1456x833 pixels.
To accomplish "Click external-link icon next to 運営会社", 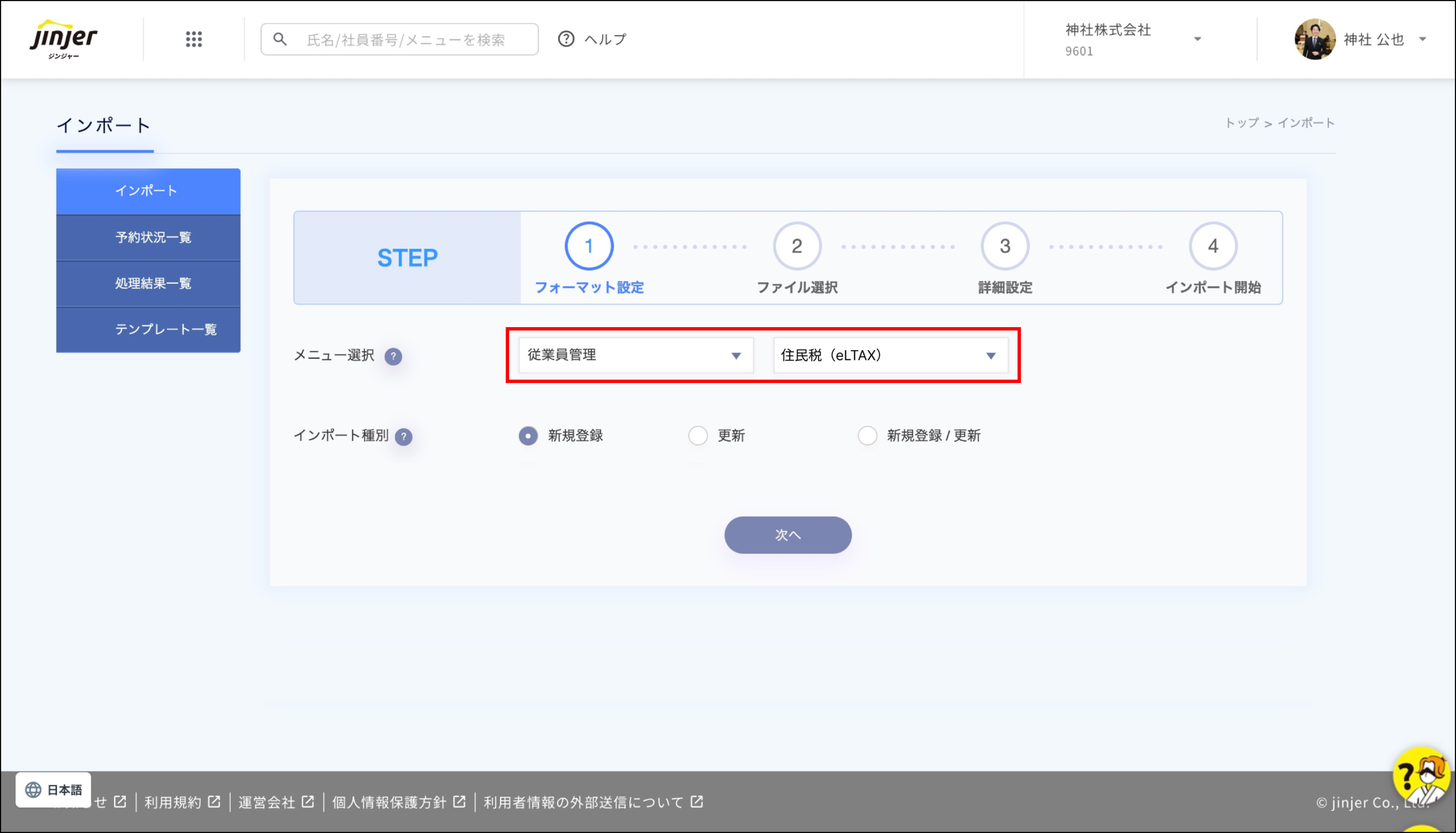I will click(x=308, y=802).
